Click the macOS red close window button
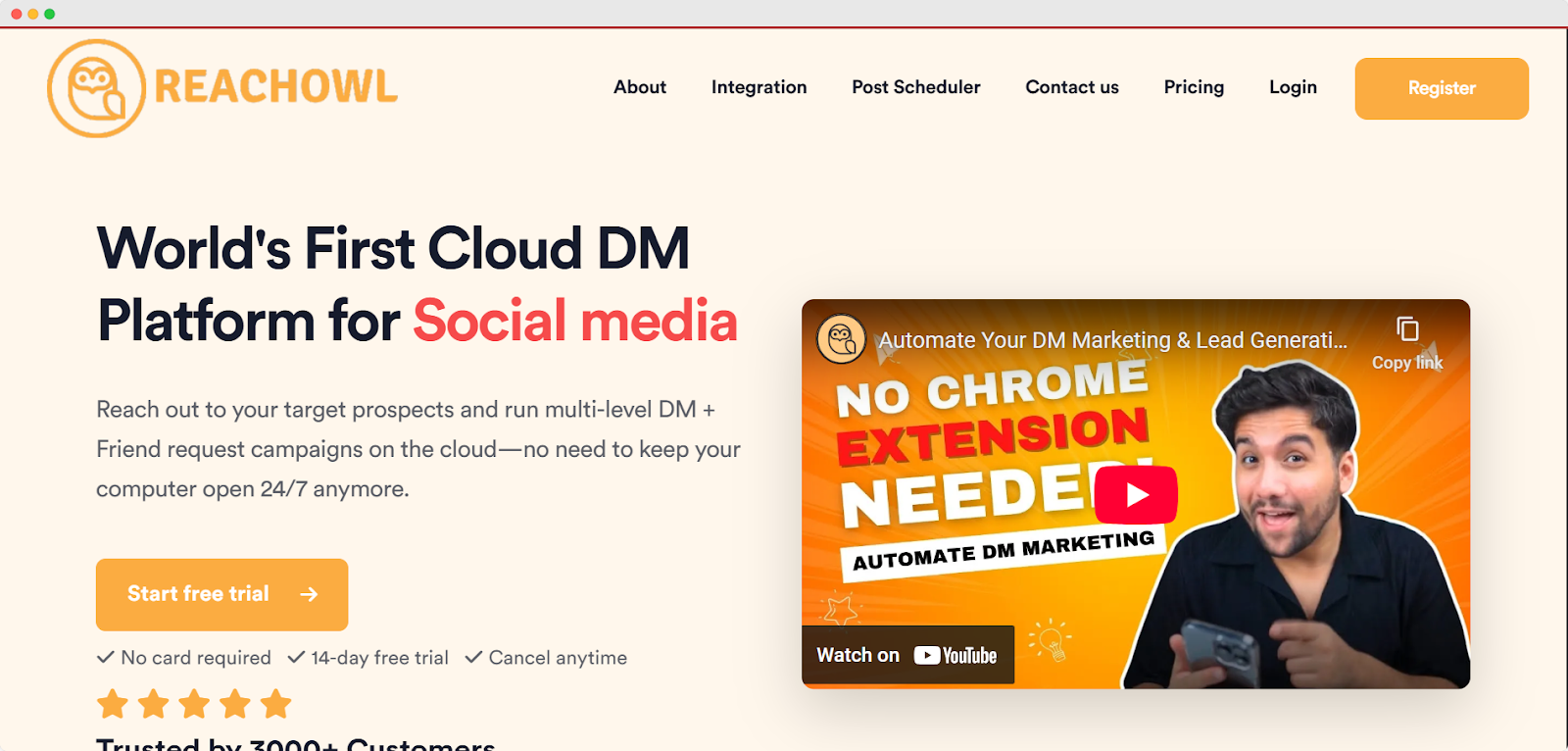1568x751 pixels. (17, 14)
